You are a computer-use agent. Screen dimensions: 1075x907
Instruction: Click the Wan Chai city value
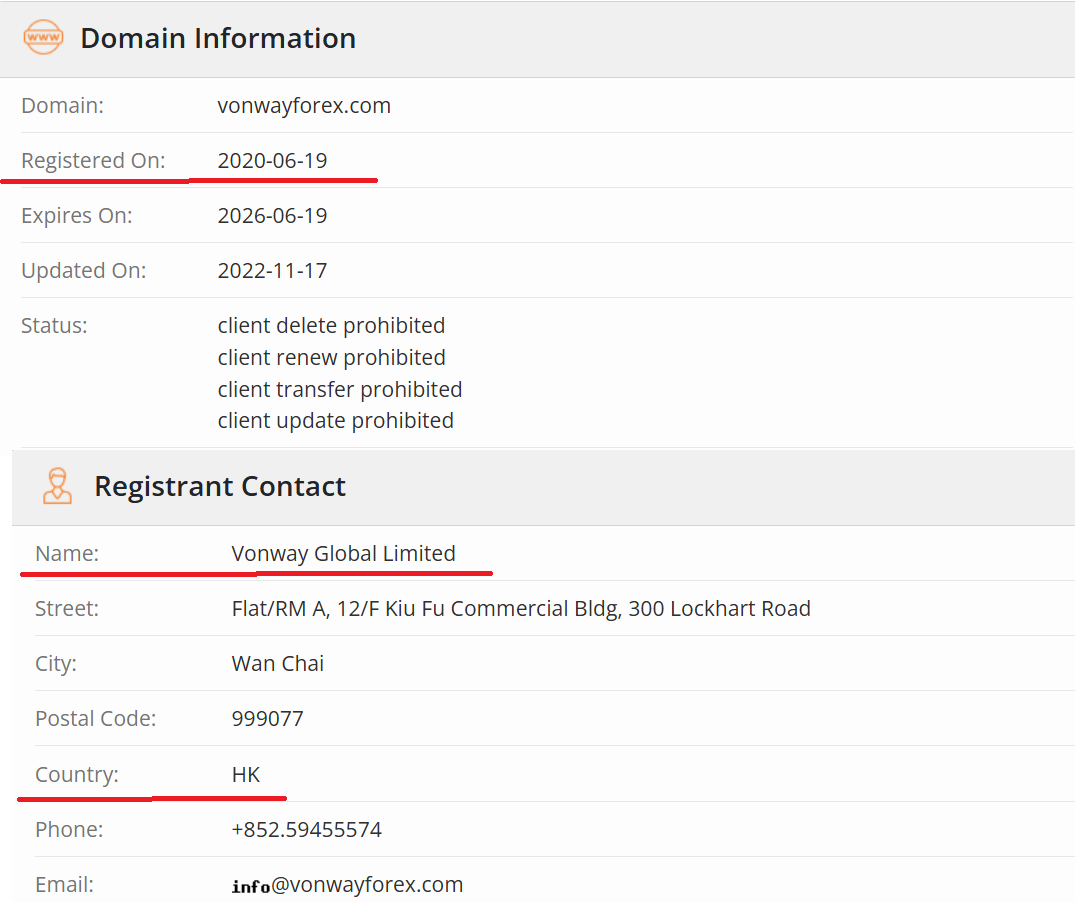pos(278,663)
